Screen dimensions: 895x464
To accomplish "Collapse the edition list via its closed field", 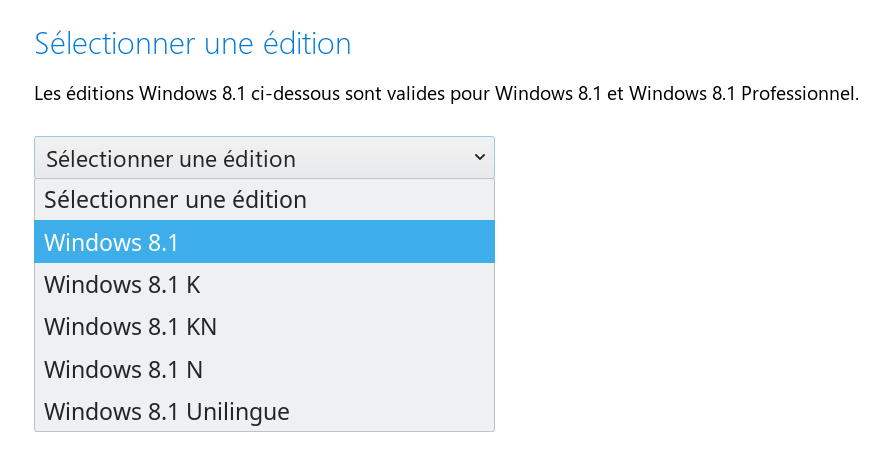I will click(x=264, y=158).
